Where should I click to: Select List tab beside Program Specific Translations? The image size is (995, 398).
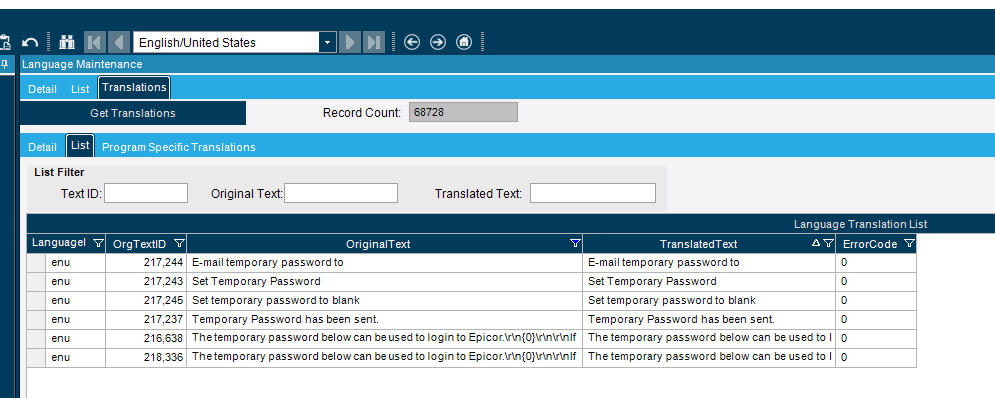[80, 145]
